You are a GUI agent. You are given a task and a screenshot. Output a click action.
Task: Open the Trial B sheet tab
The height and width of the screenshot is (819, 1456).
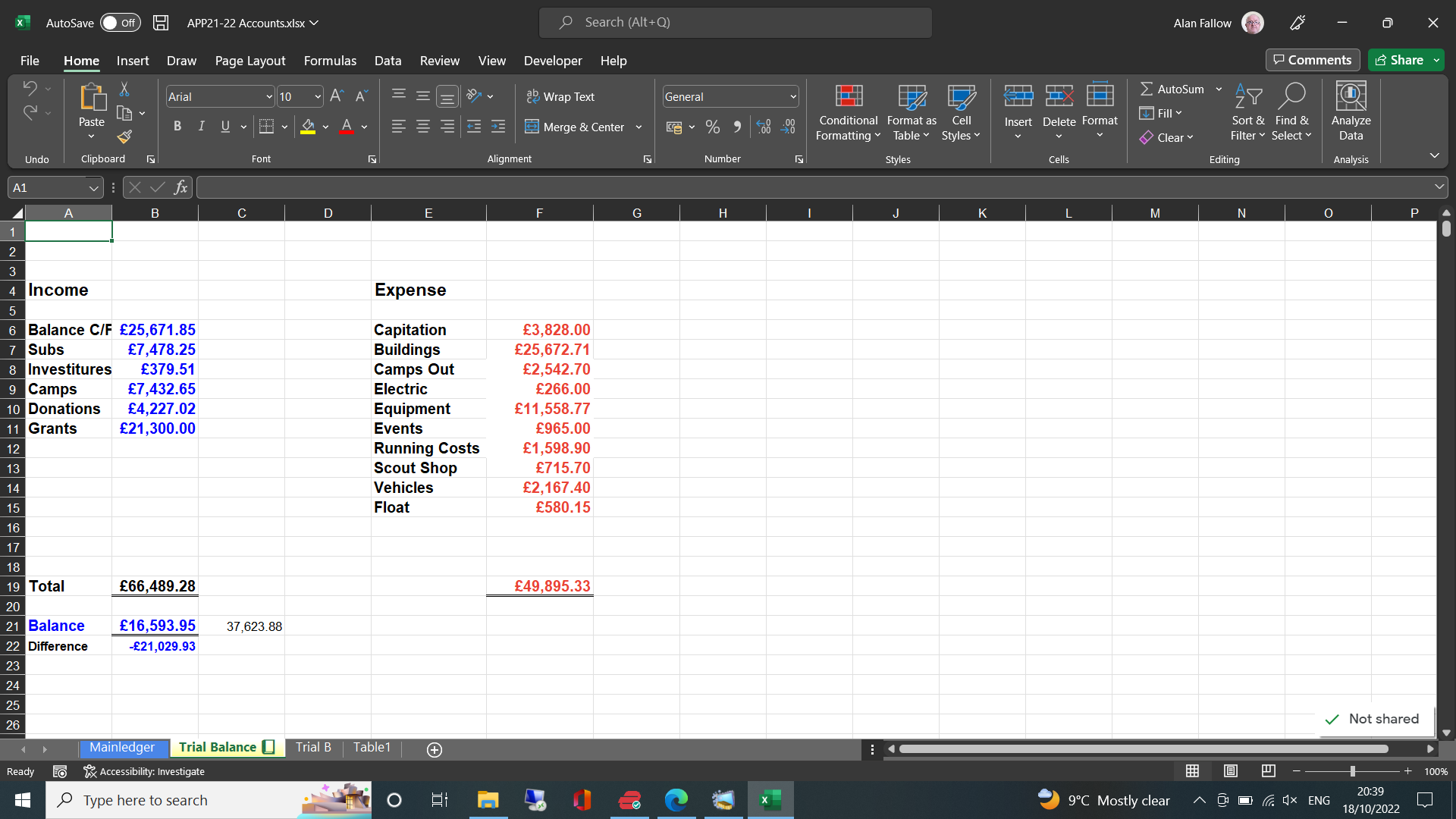(313, 748)
